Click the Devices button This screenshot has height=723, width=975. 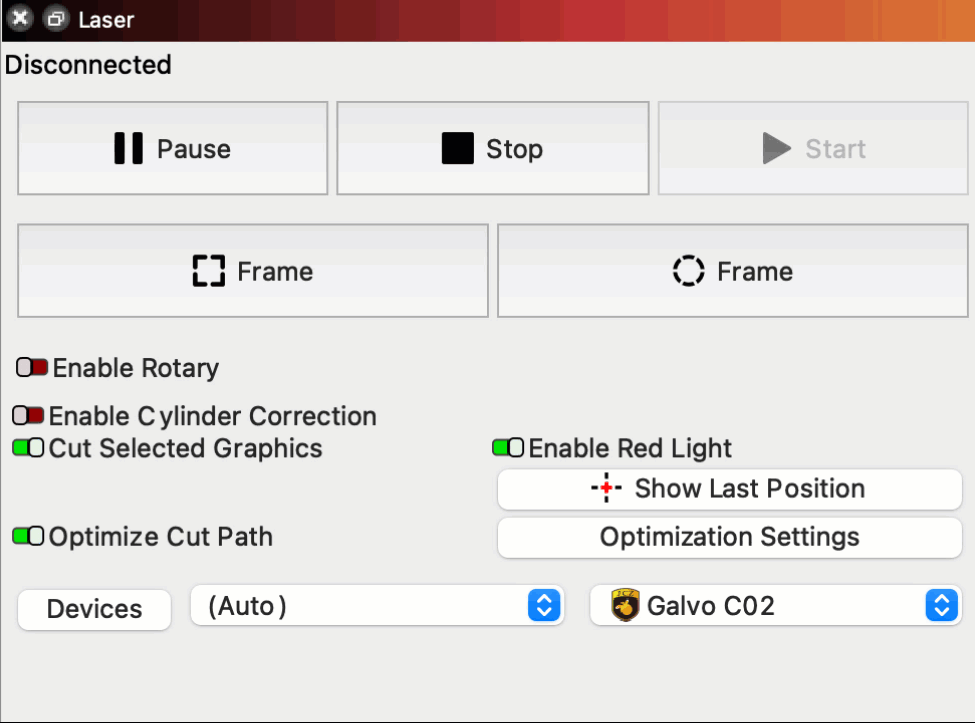point(94,609)
